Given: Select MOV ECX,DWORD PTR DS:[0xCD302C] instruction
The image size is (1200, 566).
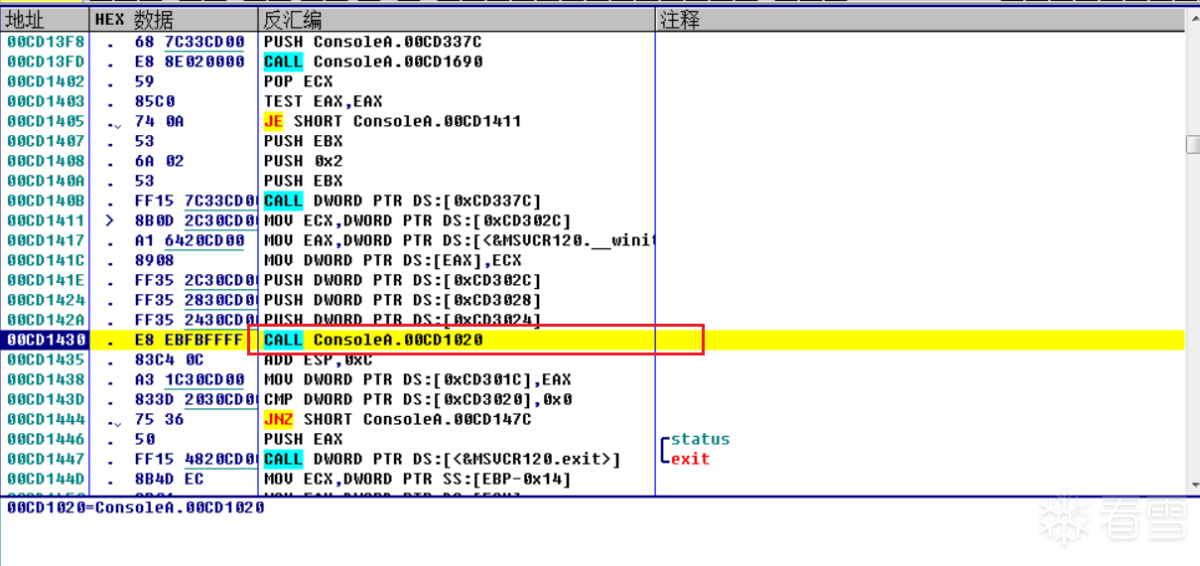Looking at the screenshot, I should coord(417,221).
